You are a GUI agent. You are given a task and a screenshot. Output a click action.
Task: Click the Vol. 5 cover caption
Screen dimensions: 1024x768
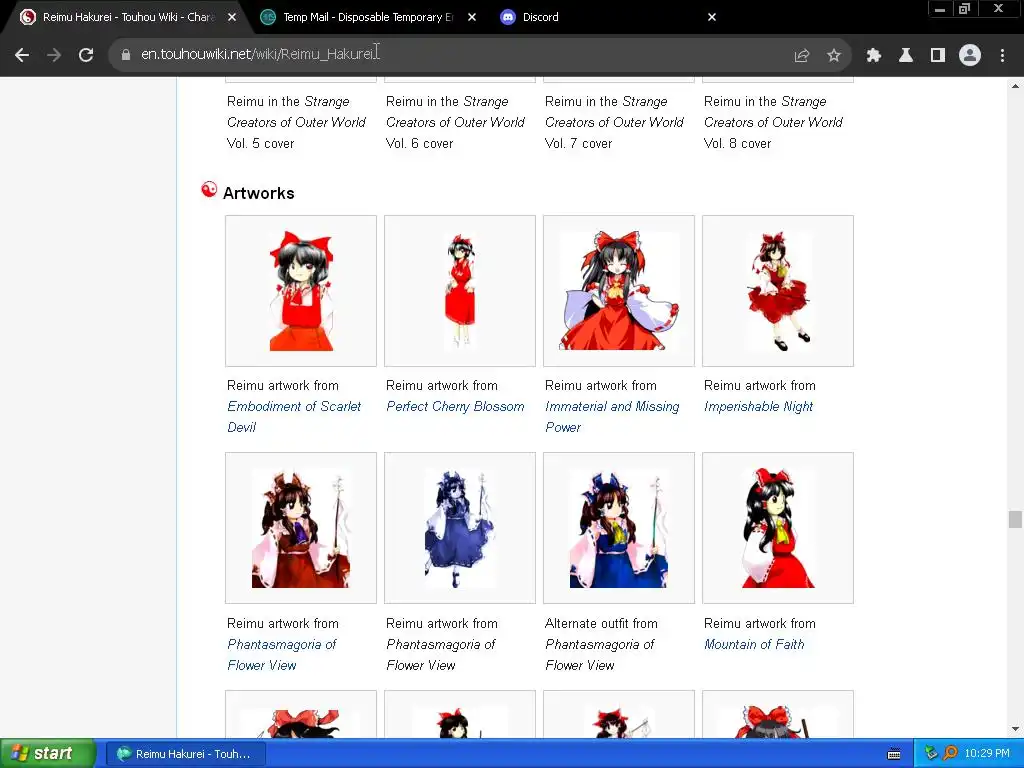296,122
